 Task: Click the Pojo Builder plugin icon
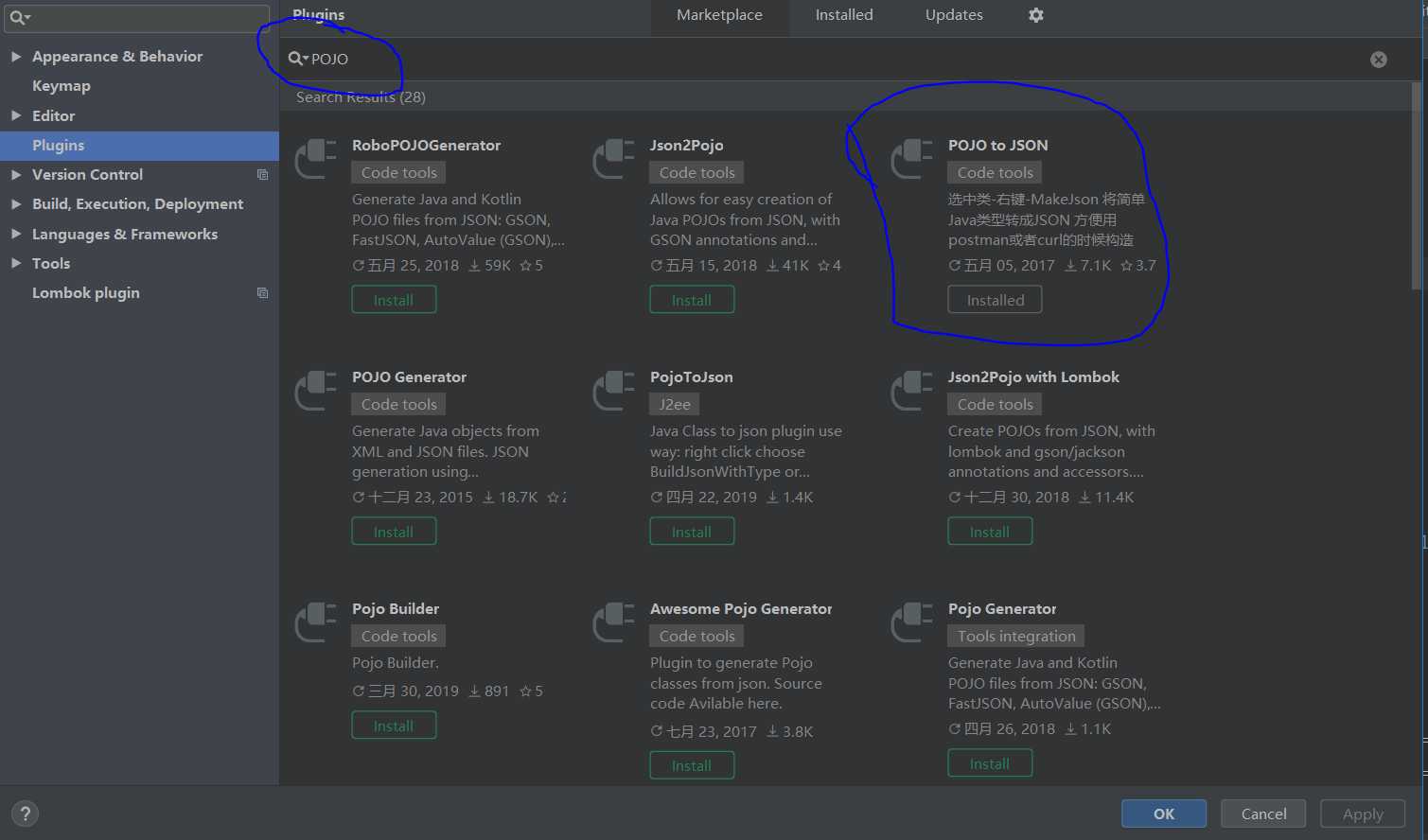pos(316,621)
